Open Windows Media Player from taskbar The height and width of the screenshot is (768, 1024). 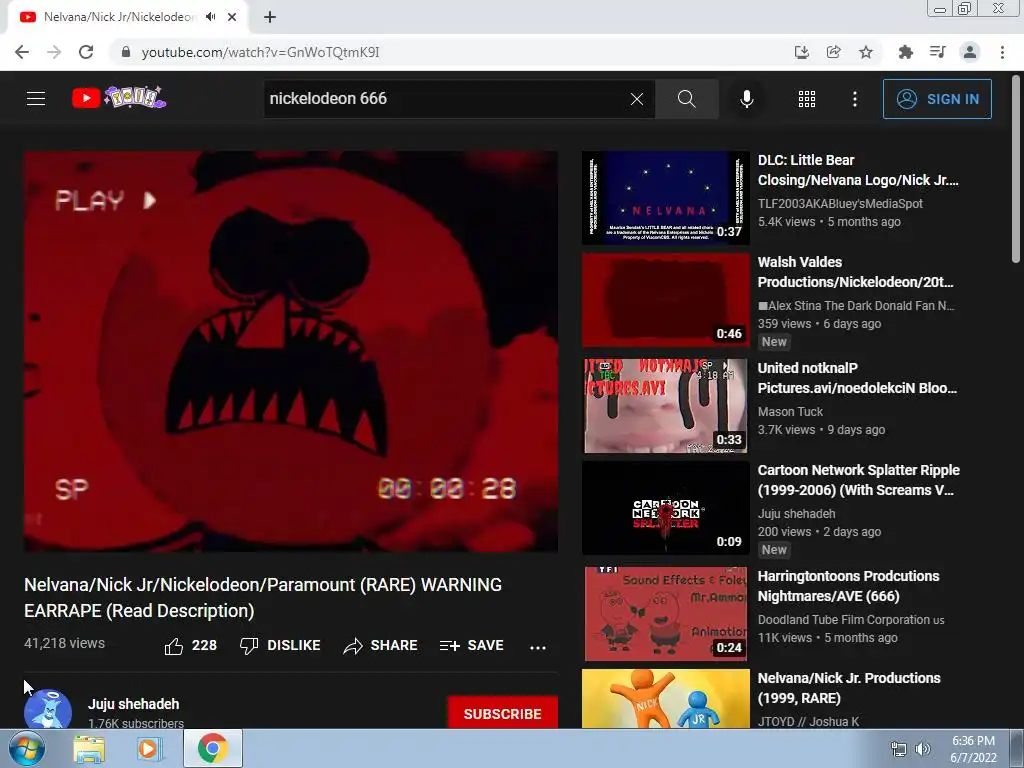(x=150, y=749)
